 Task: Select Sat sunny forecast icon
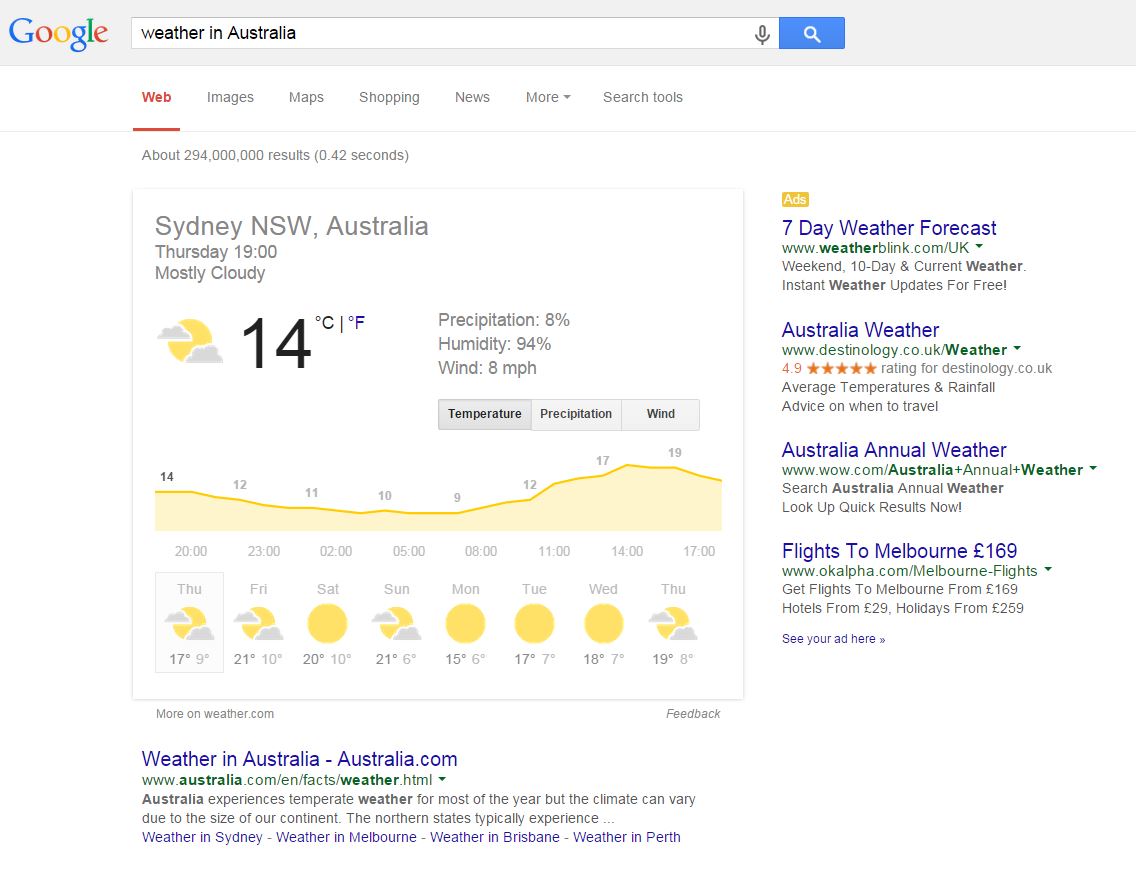pos(327,624)
